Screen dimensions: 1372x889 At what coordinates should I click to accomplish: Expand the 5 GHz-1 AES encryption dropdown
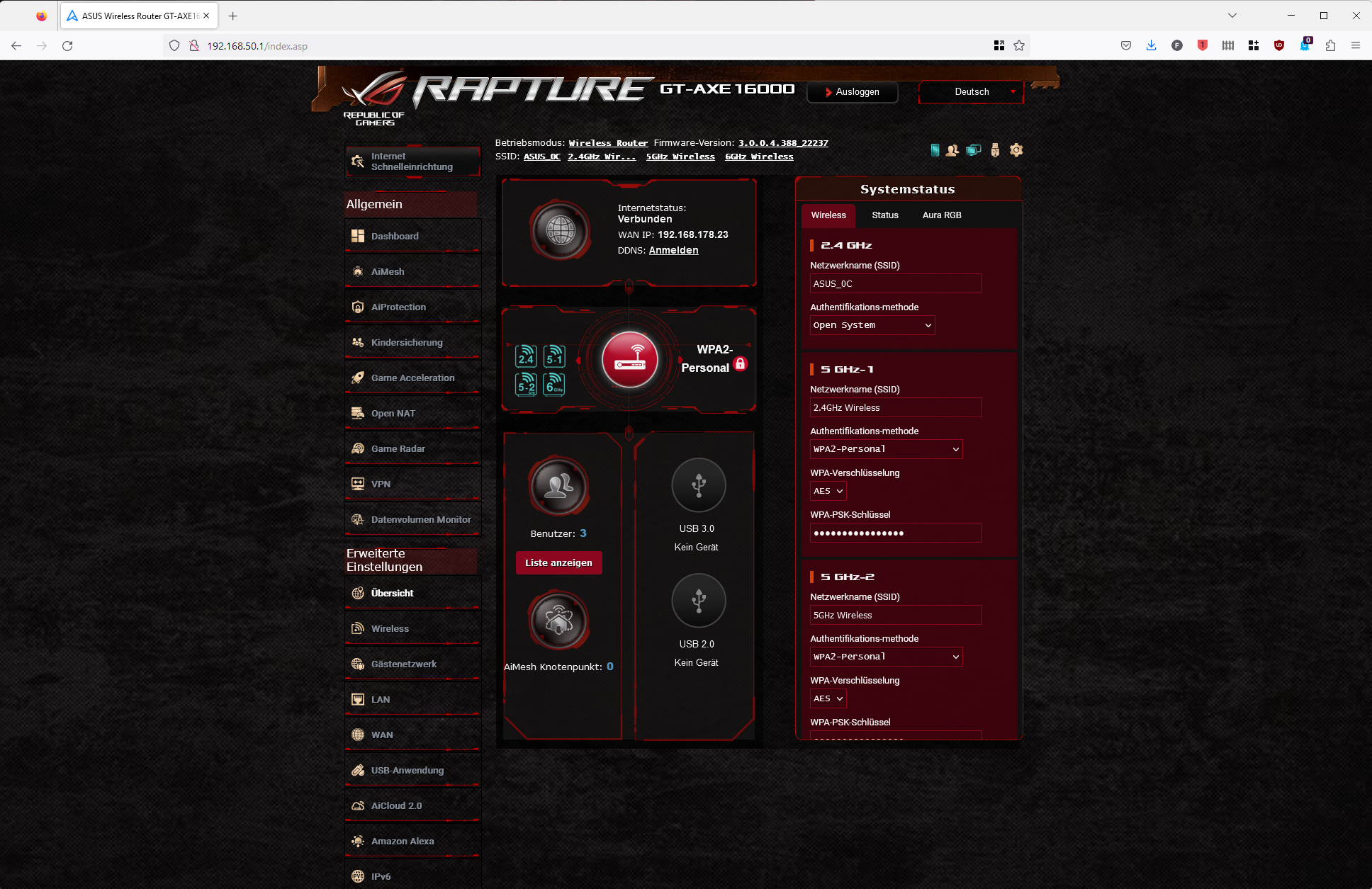(x=828, y=491)
